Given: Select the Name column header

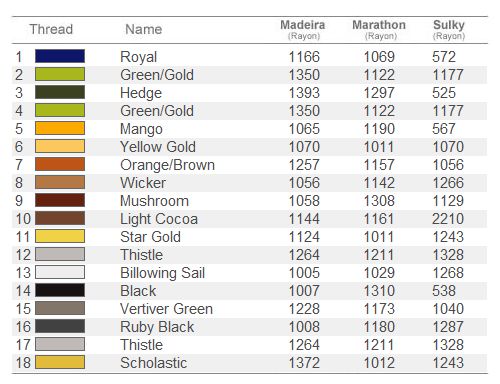Looking at the screenshot, I should click(144, 29).
